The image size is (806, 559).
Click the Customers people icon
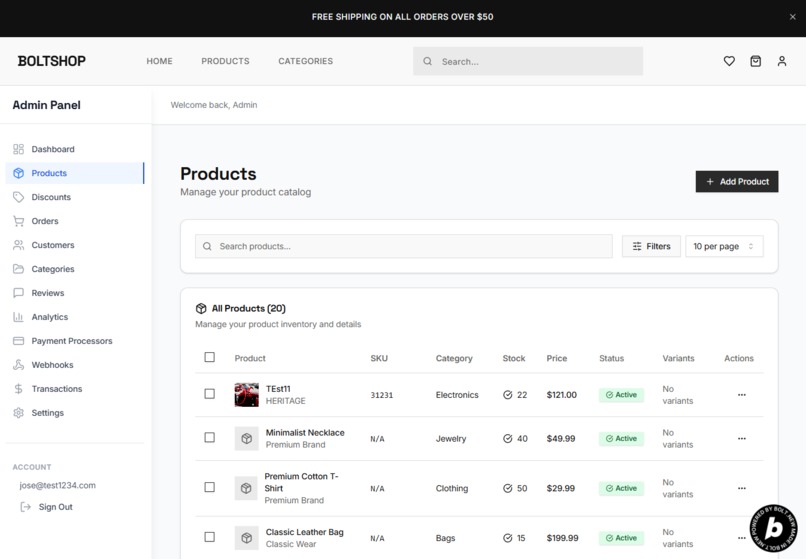pyautogui.click(x=19, y=245)
